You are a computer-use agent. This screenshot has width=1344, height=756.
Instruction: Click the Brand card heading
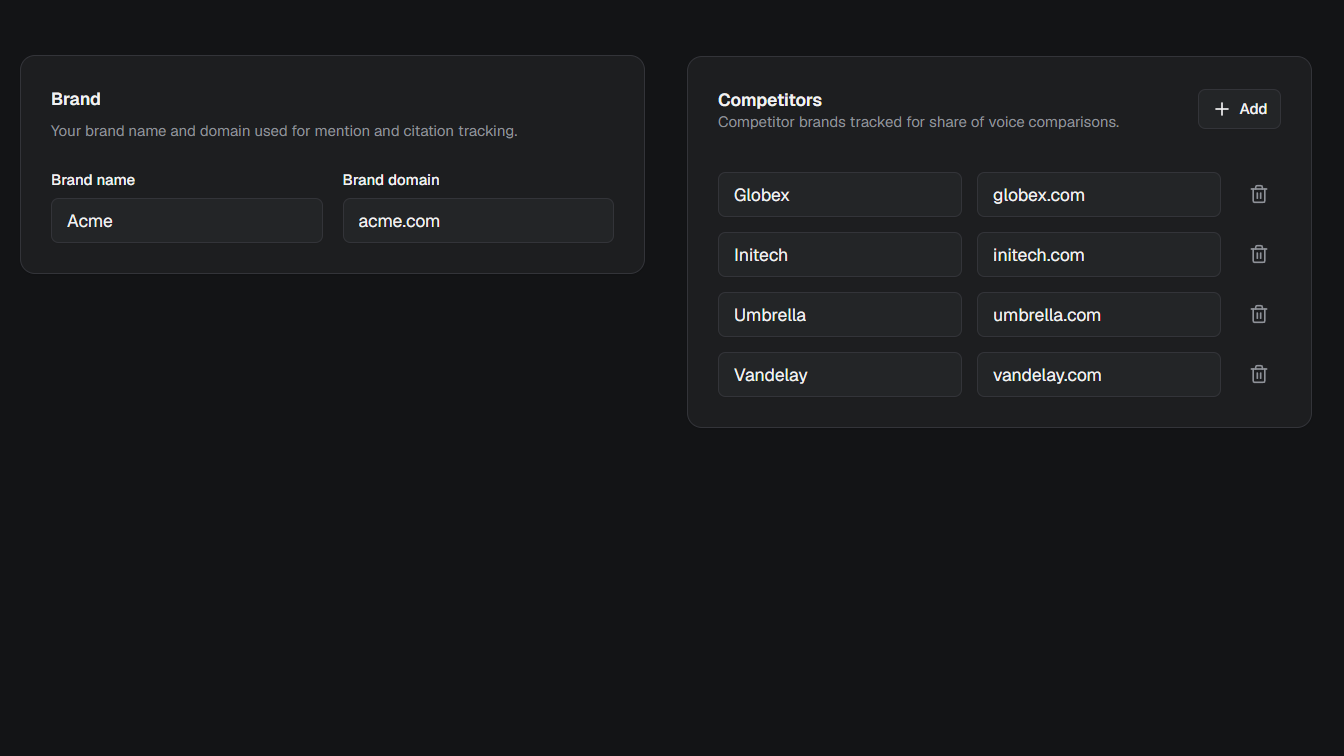(76, 99)
